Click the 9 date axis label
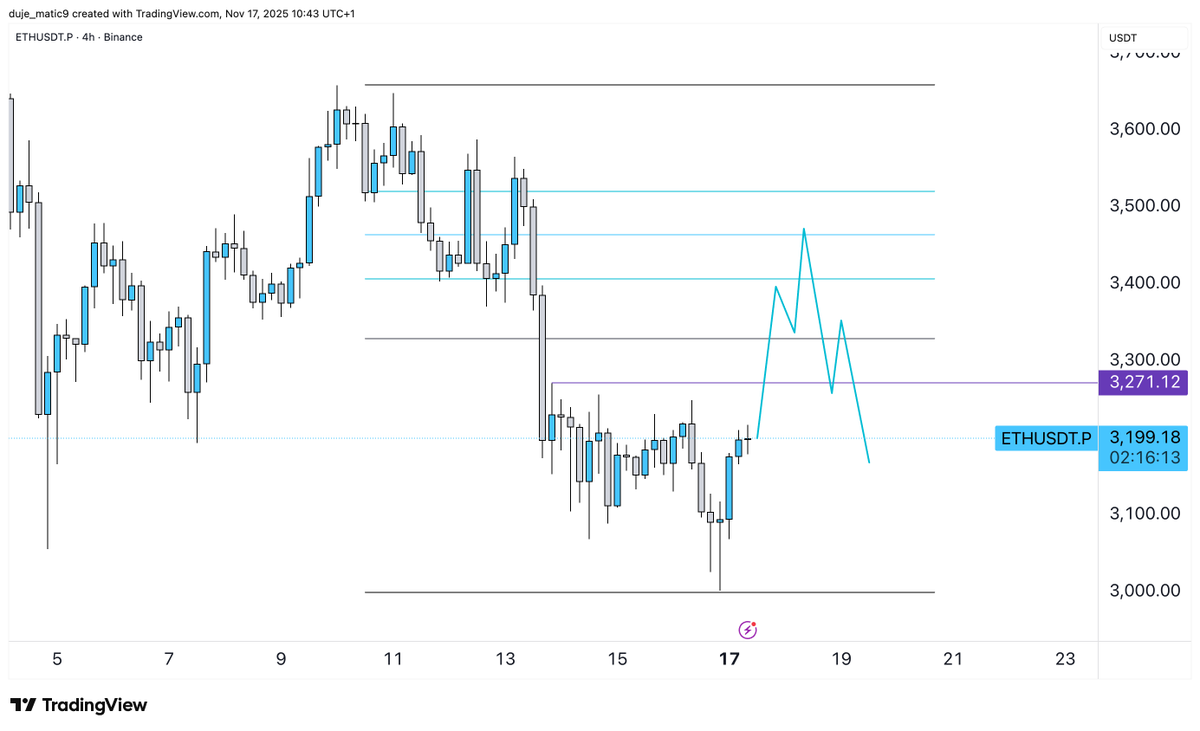Viewport: 1200px width, 731px height. coord(281,658)
